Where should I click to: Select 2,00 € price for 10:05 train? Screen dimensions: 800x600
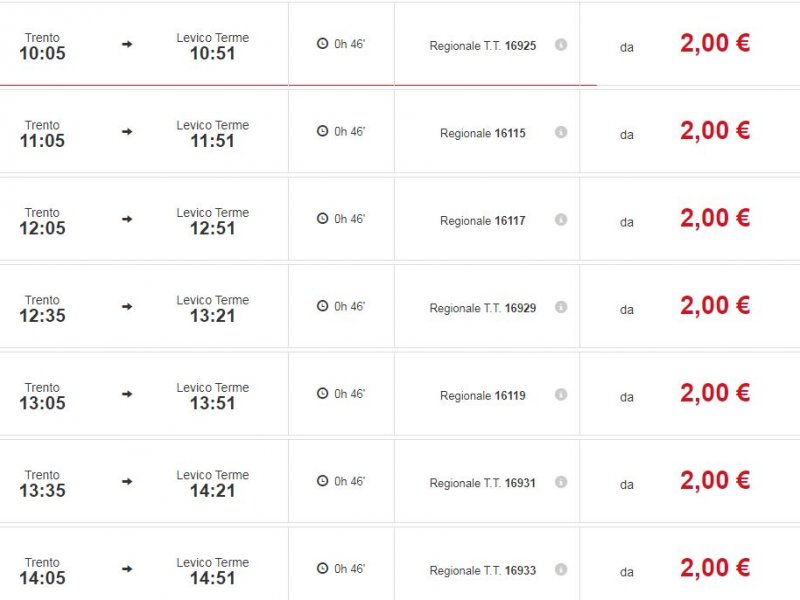tap(715, 43)
